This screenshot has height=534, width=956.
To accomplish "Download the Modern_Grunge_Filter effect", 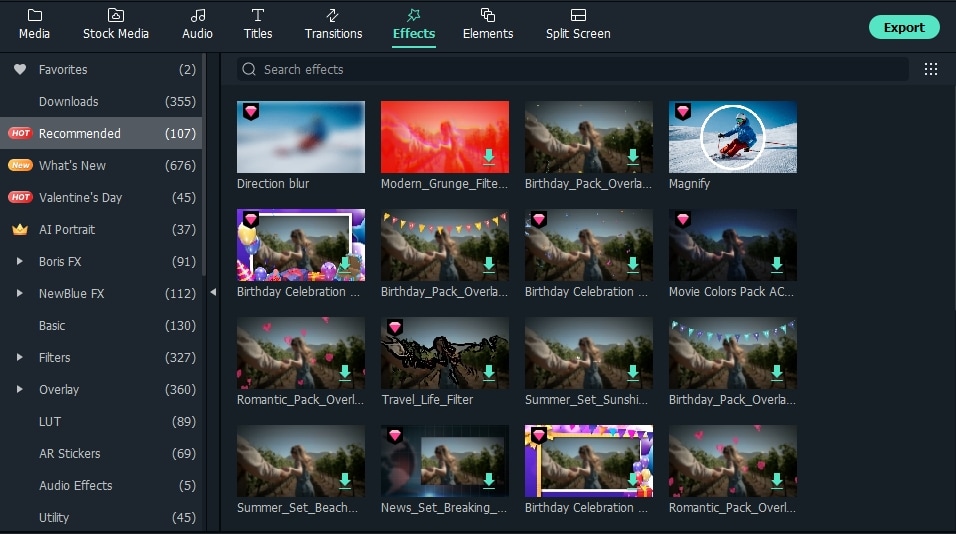I will [489, 157].
